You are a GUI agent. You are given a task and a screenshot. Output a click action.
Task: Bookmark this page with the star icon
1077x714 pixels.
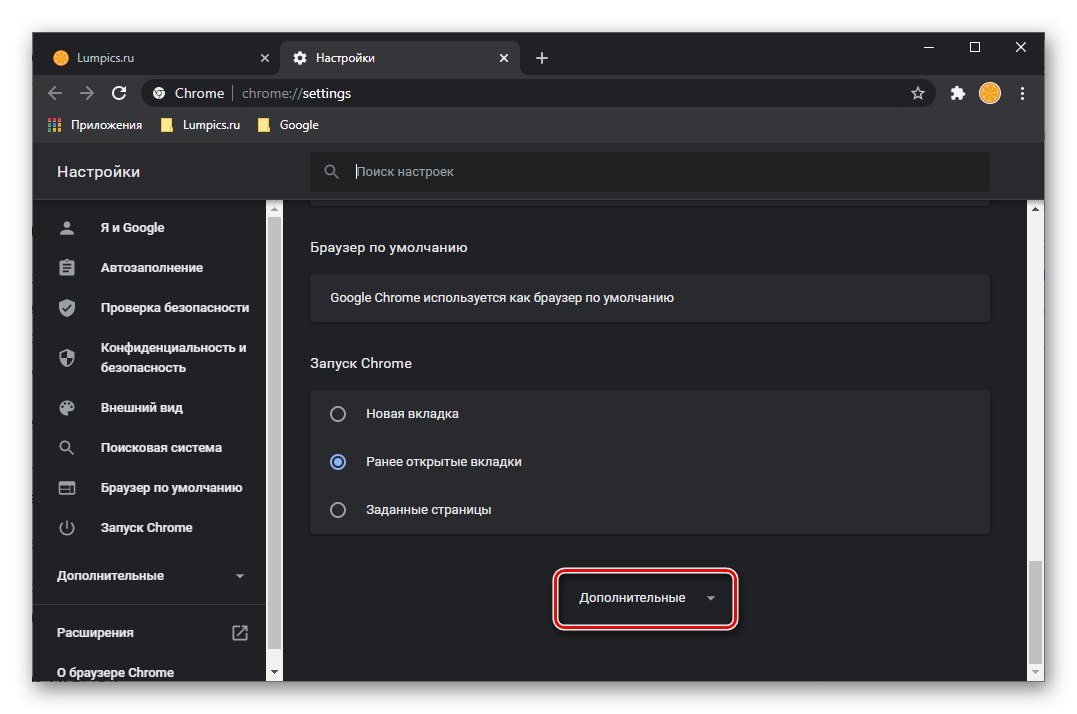pos(917,93)
